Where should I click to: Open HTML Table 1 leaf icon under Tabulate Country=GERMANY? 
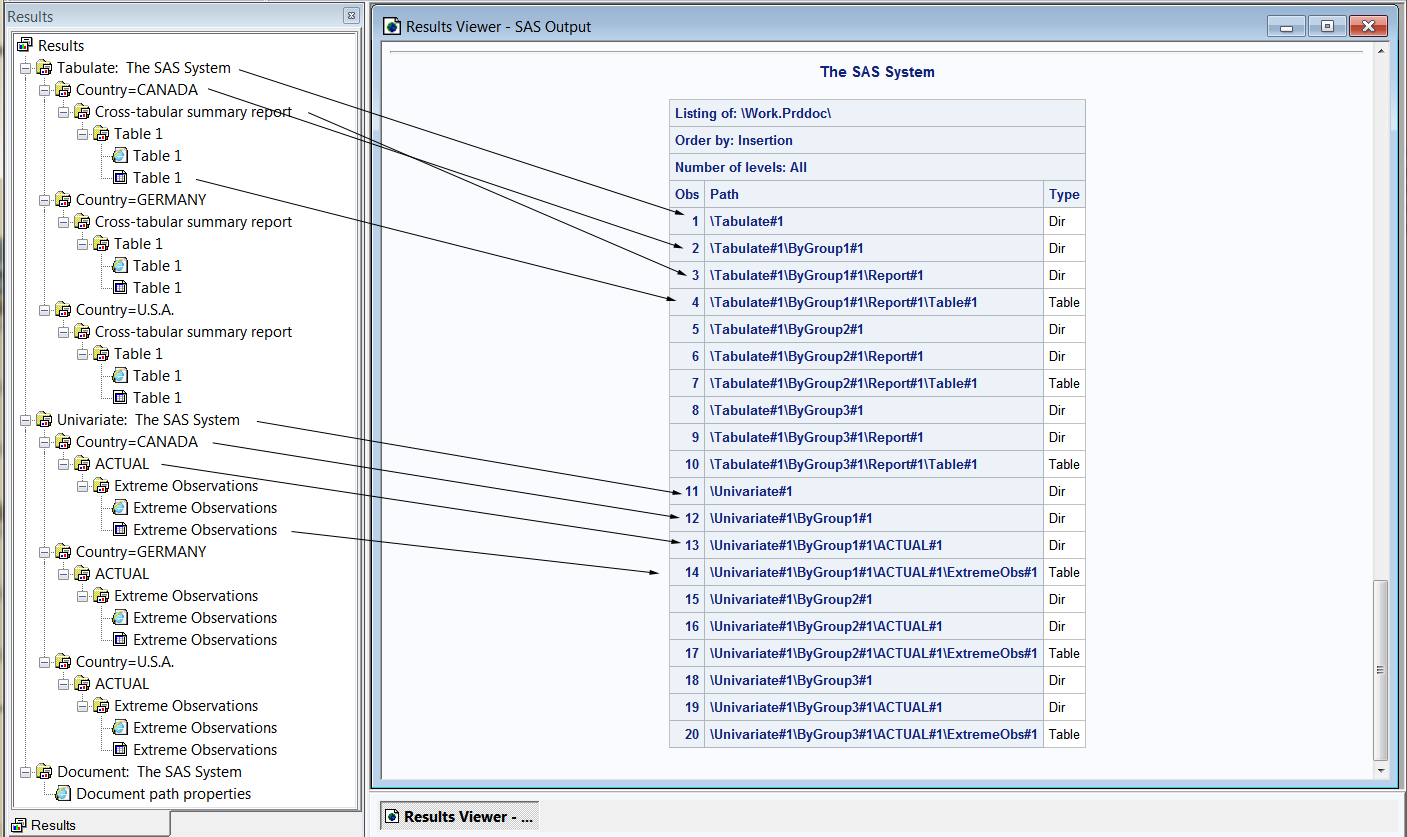(120, 266)
